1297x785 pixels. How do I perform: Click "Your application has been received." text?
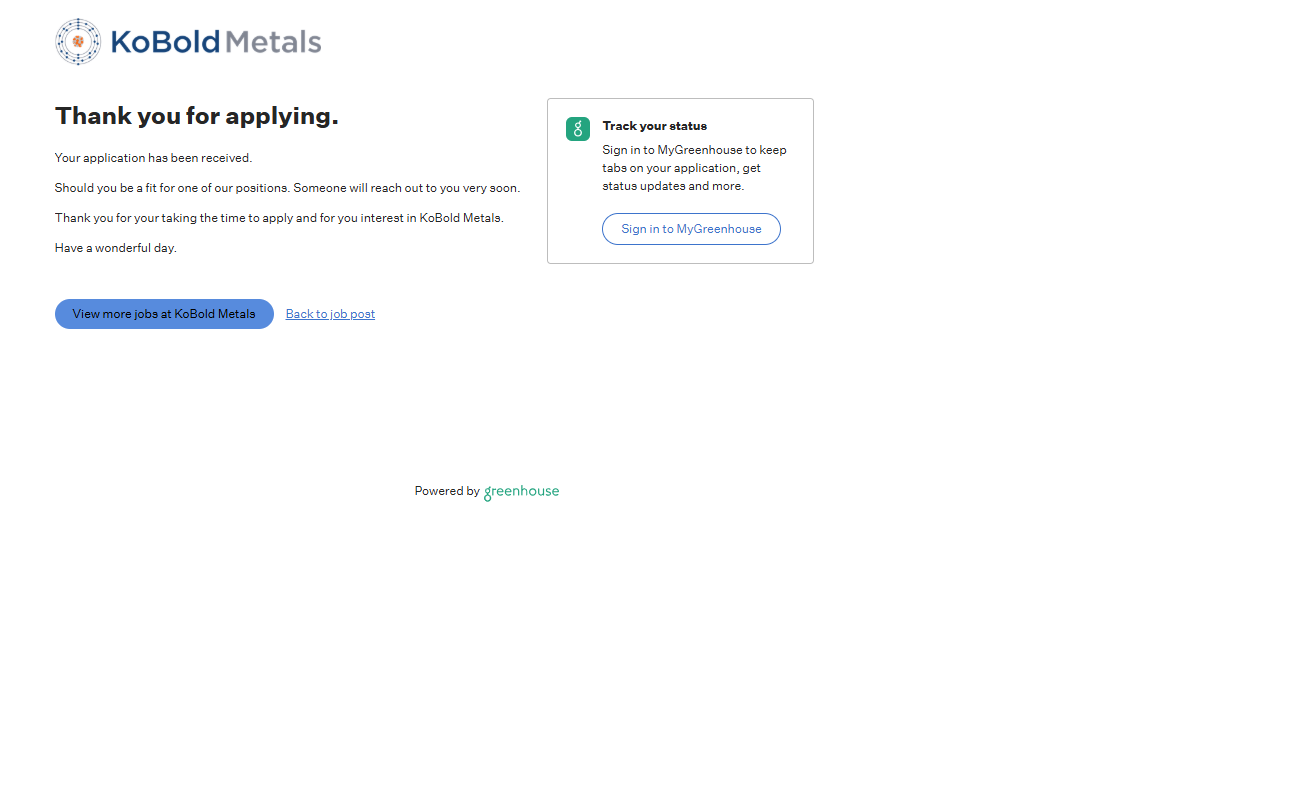[153, 158]
